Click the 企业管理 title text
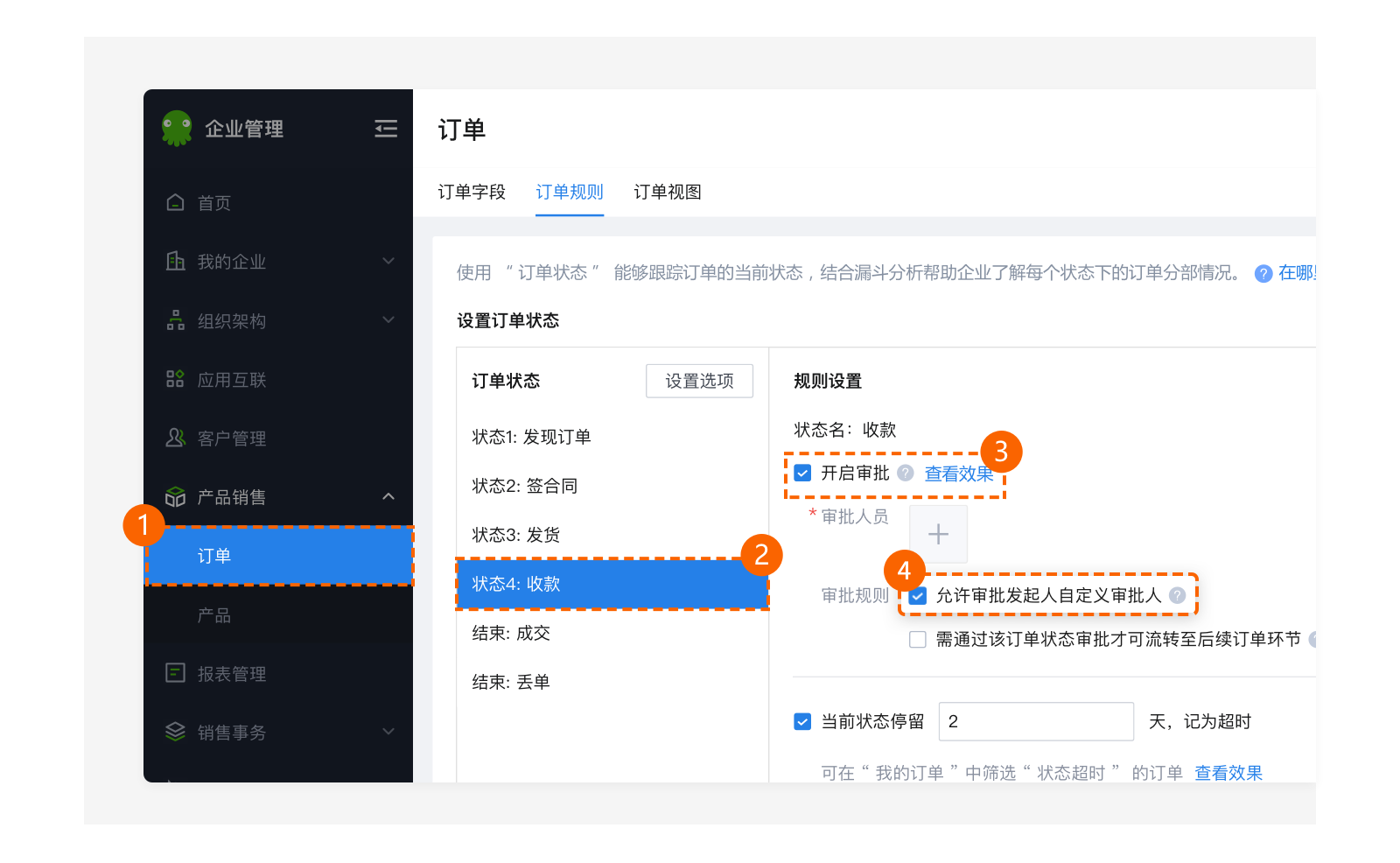Screen dimensions: 1400x863 click(x=244, y=129)
